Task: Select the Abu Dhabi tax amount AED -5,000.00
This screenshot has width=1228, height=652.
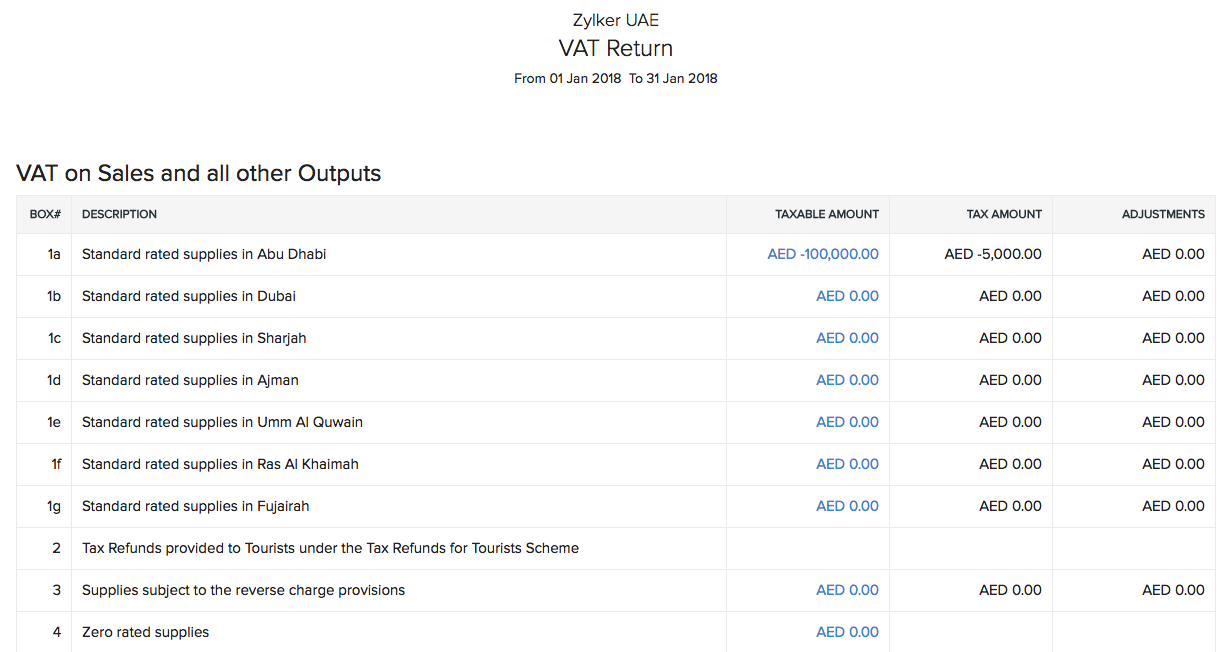Action: (992, 254)
